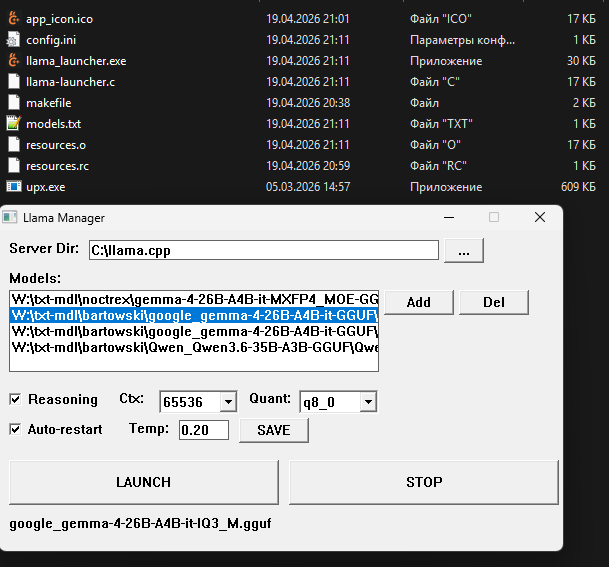Screen dimensions: 609x567
Task: Click the SAVE button
Action: pos(274,430)
